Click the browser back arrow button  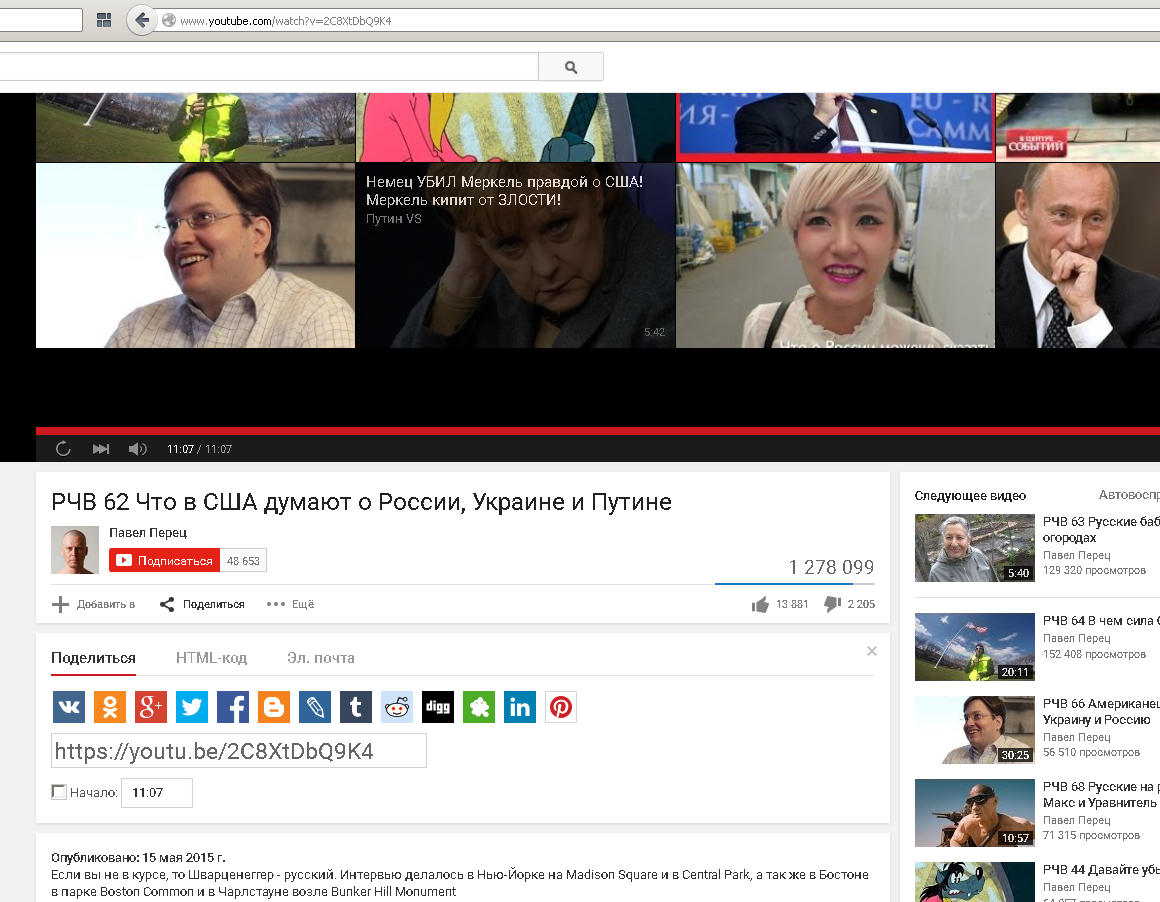[141, 20]
